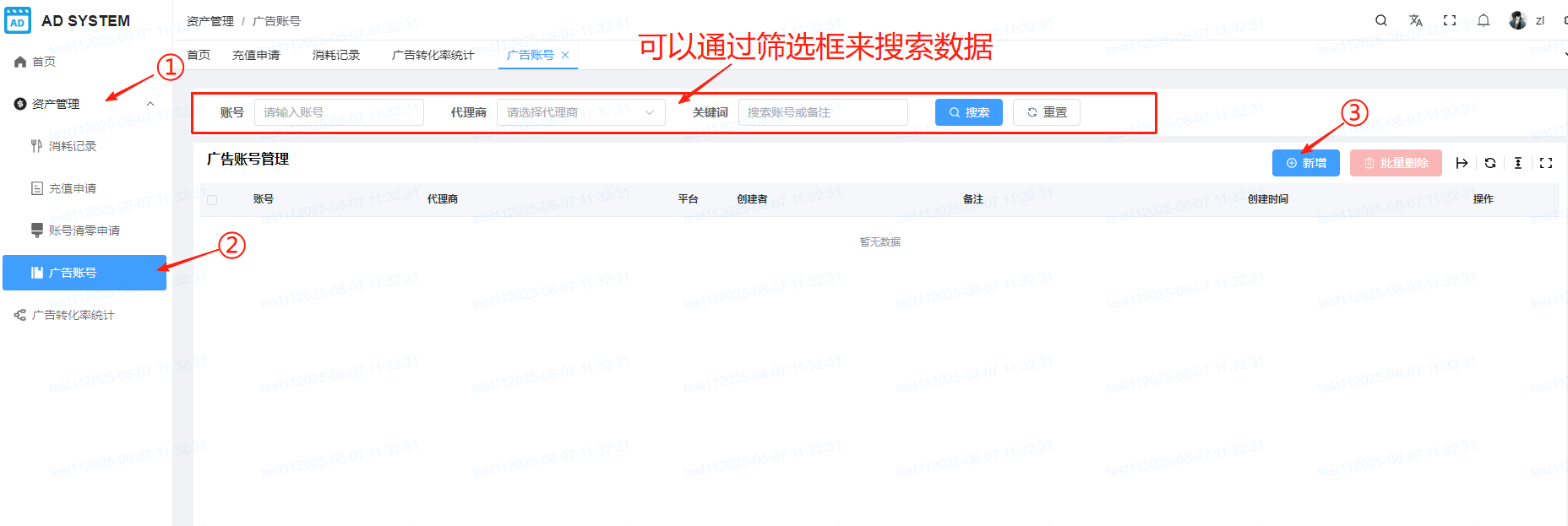
Task: Click the search magnifier icon in header
Action: point(1381,20)
